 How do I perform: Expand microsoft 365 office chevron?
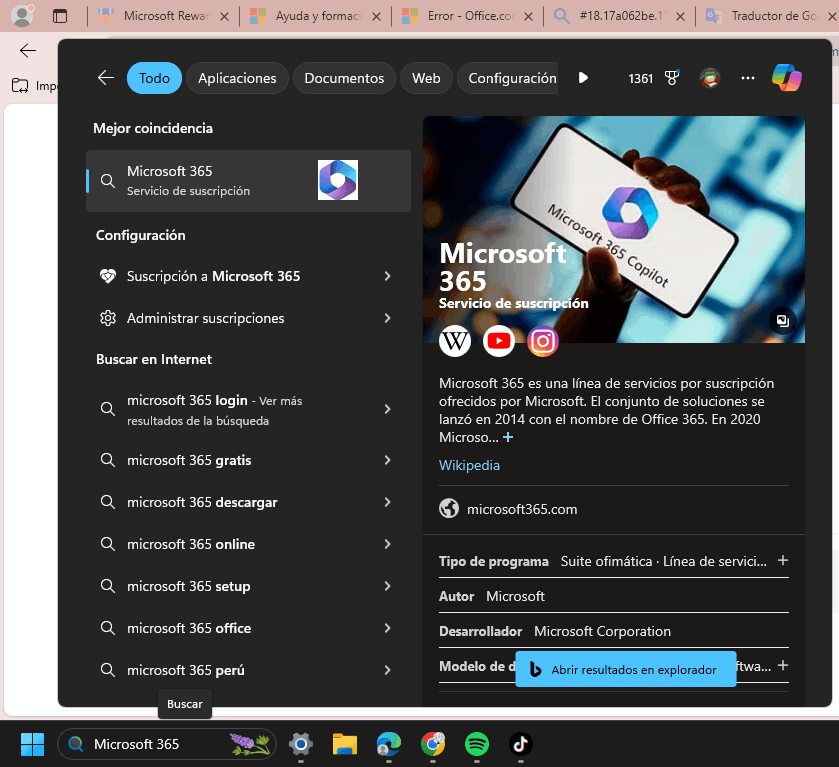tap(387, 628)
